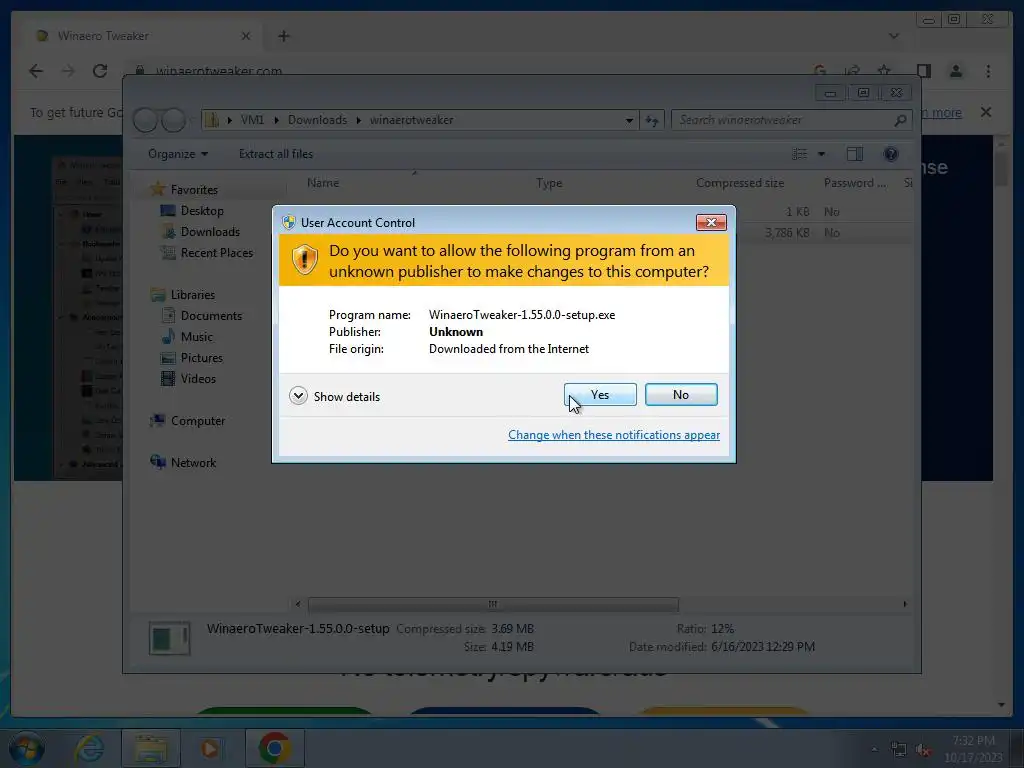Select Recent Places in Explorer navigation pane
Viewport: 1024px width, 768px height.
pos(217,253)
